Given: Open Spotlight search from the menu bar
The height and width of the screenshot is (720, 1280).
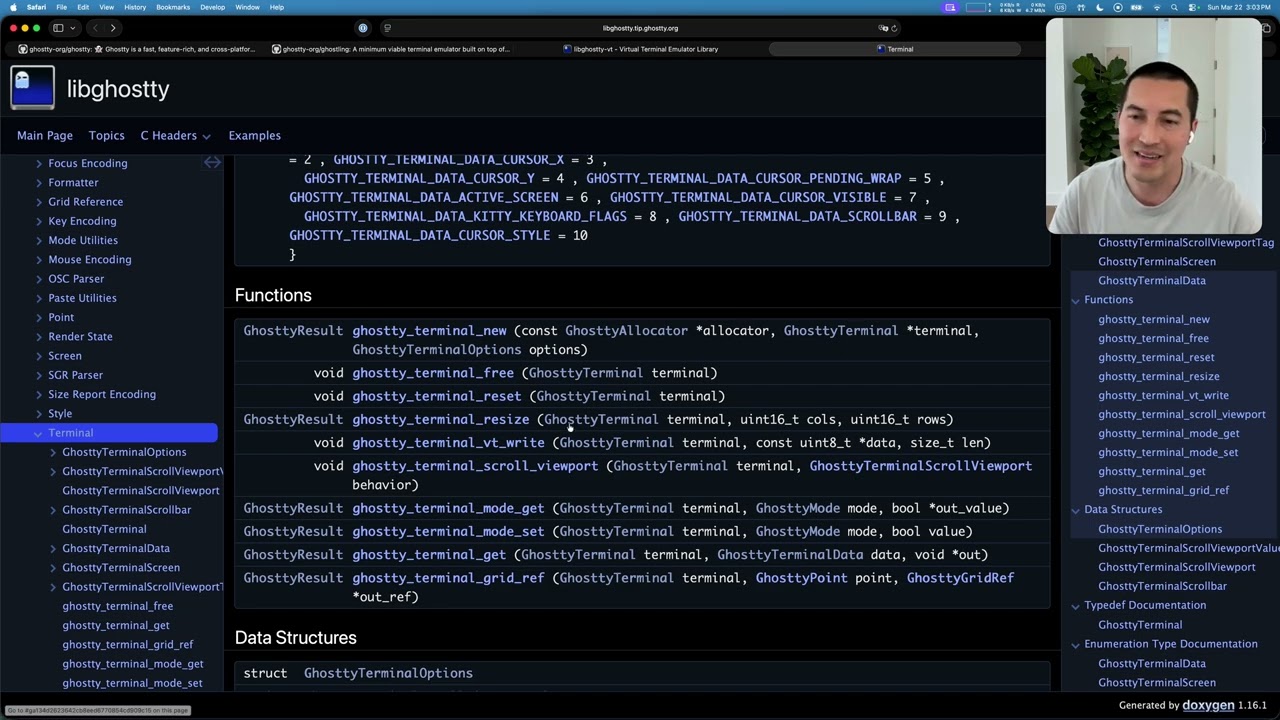Looking at the screenshot, I should click(1175, 7).
